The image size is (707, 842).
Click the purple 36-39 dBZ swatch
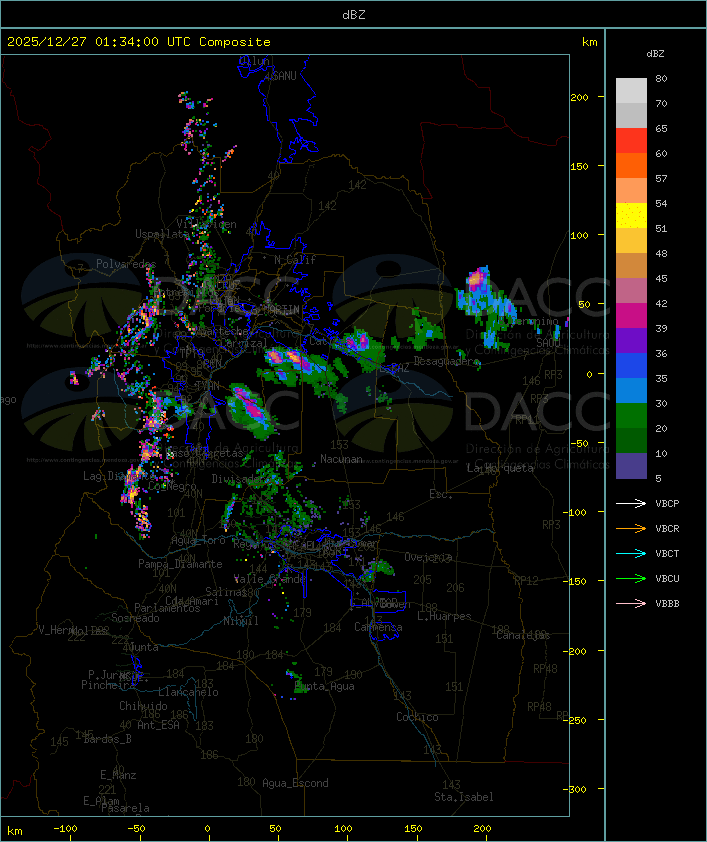tap(631, 340)
